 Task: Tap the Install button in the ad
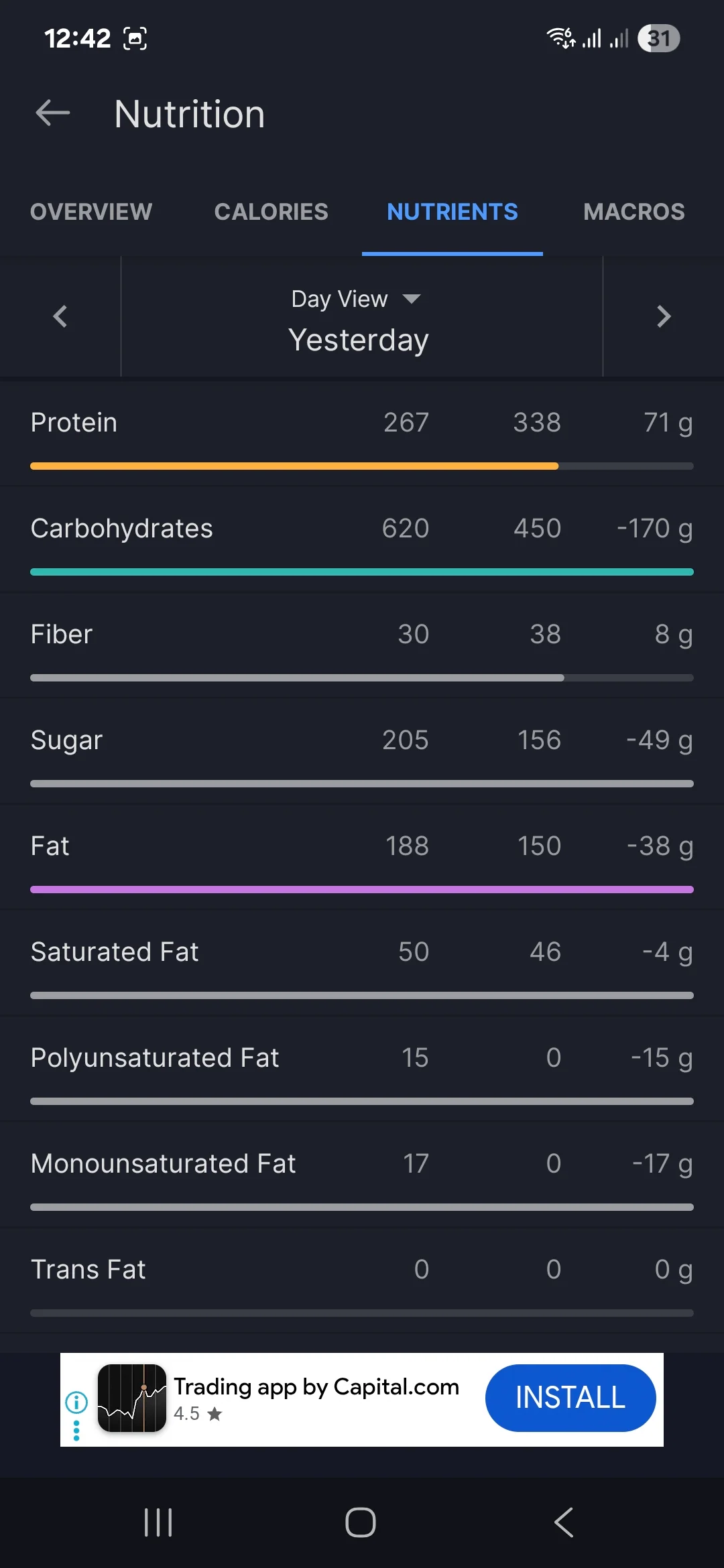click(x=570, y=1398)
